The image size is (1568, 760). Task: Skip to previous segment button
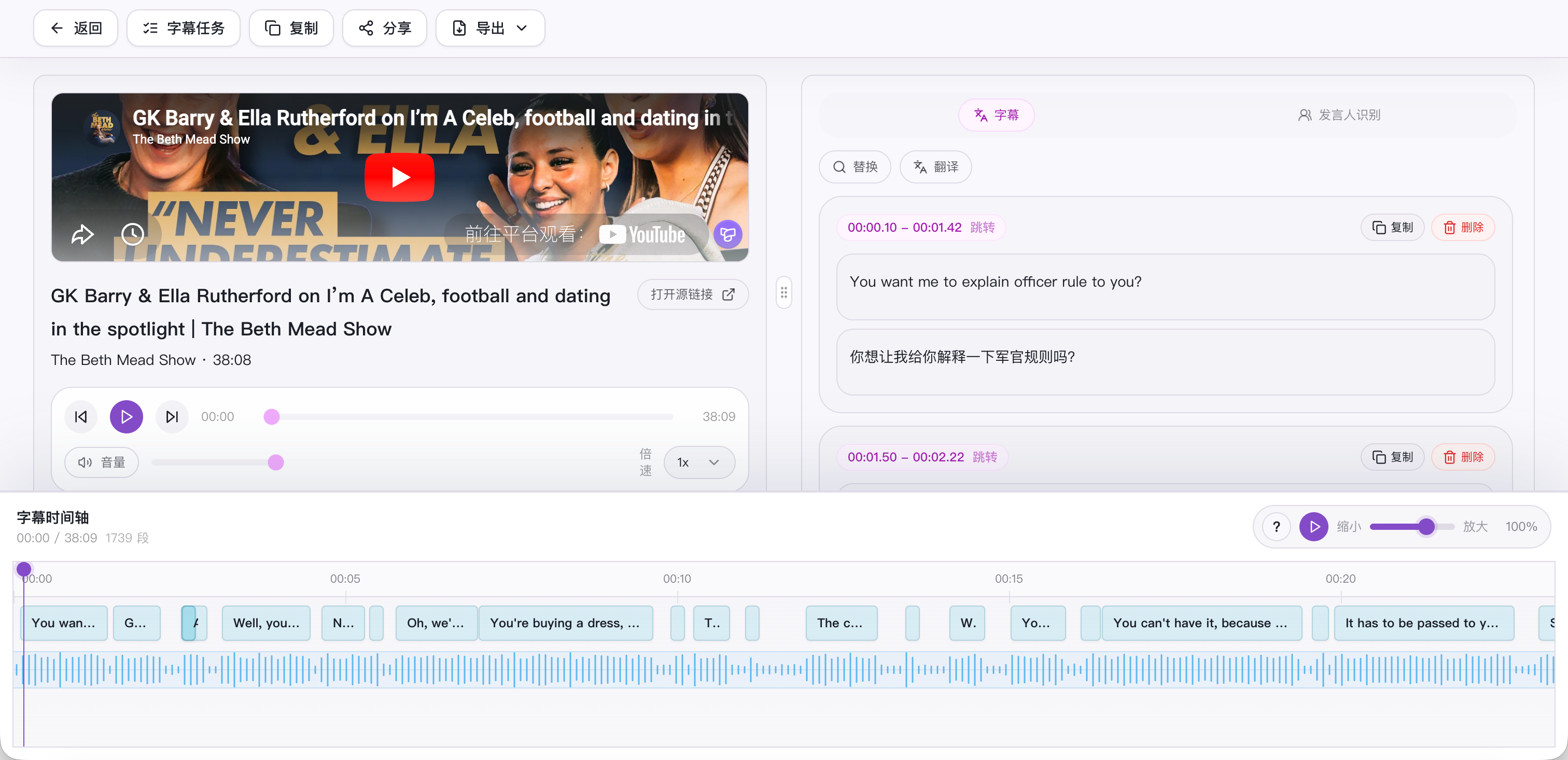(80, 417)
